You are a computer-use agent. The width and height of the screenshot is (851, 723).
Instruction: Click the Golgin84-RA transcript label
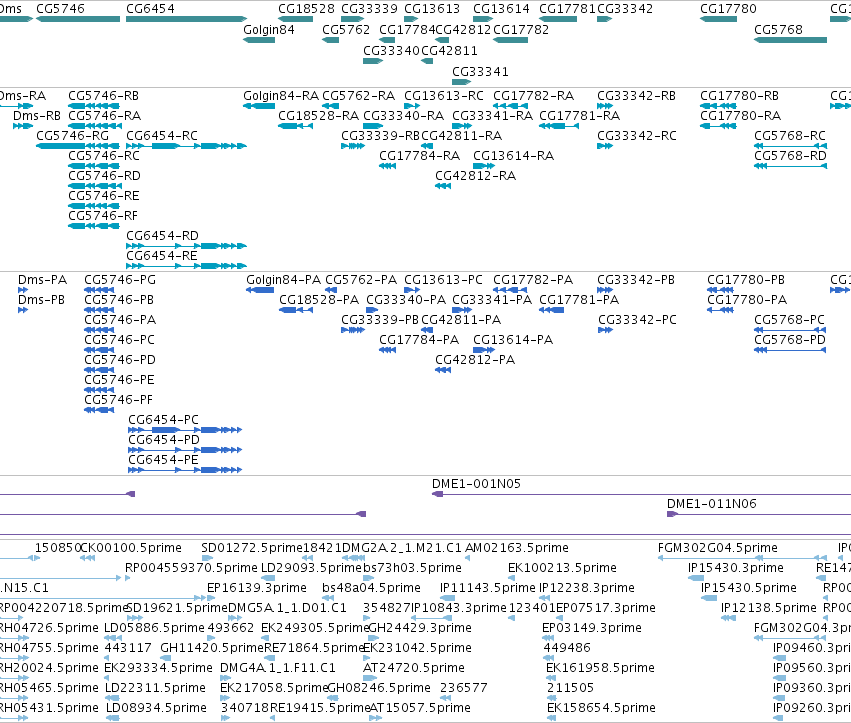(x=281, y=96)
